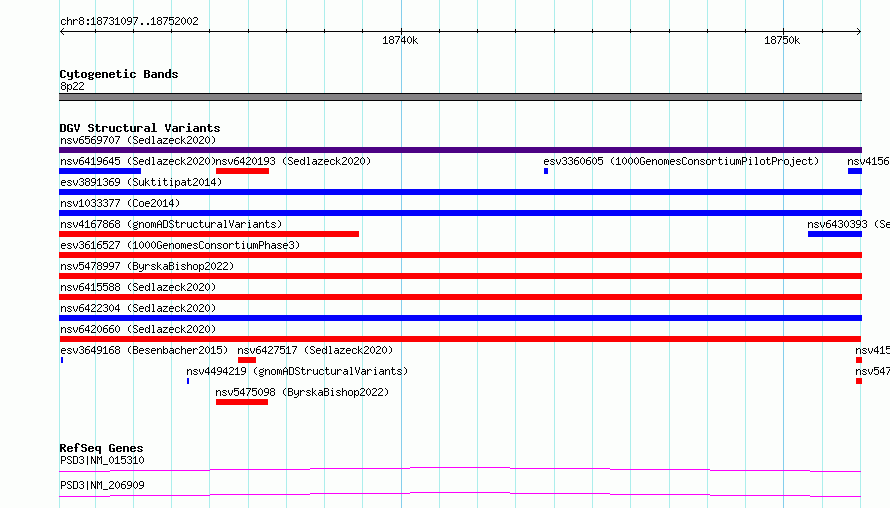Click the nsv6419645 (Sedlazeck2020) label
Image resolution: width=890 pixels, height=508 pixels.
pyautogui.click(x=137, y=161)
